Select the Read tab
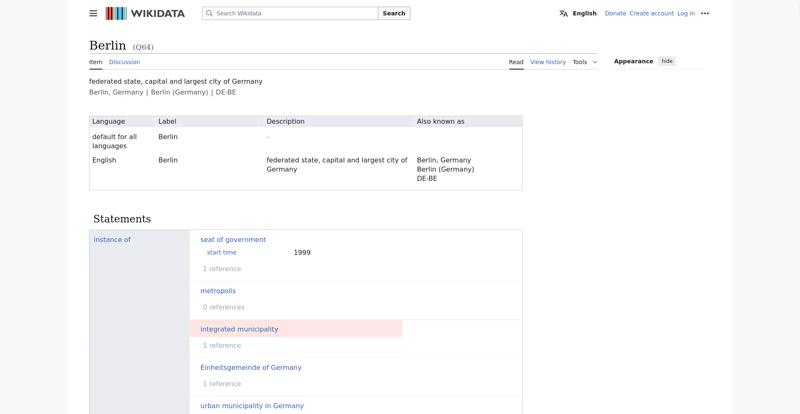The width and height of the screenshot is (800, 414). (x=516, y=62)
